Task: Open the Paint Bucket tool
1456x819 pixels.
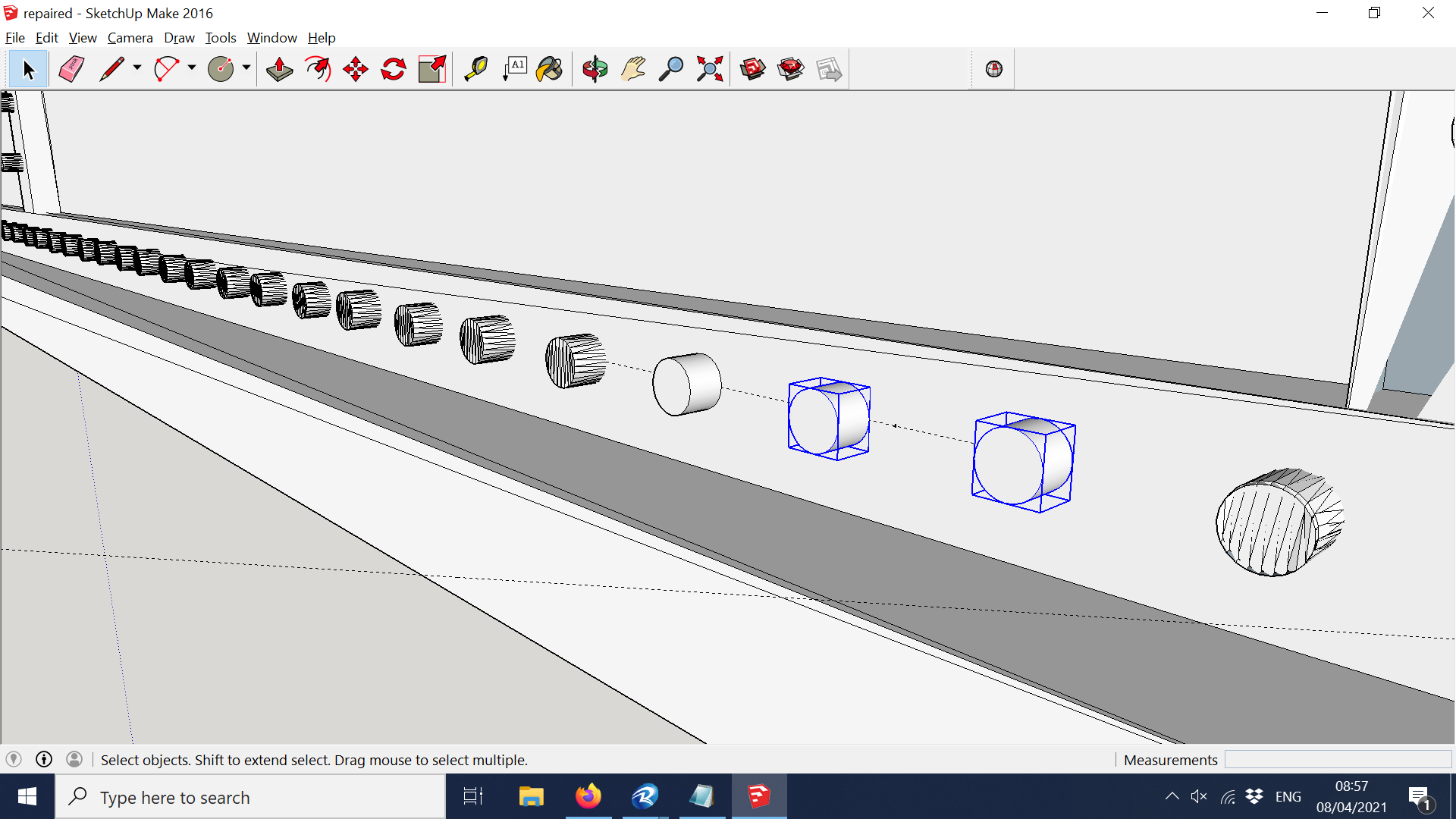Action: [549, 68]
